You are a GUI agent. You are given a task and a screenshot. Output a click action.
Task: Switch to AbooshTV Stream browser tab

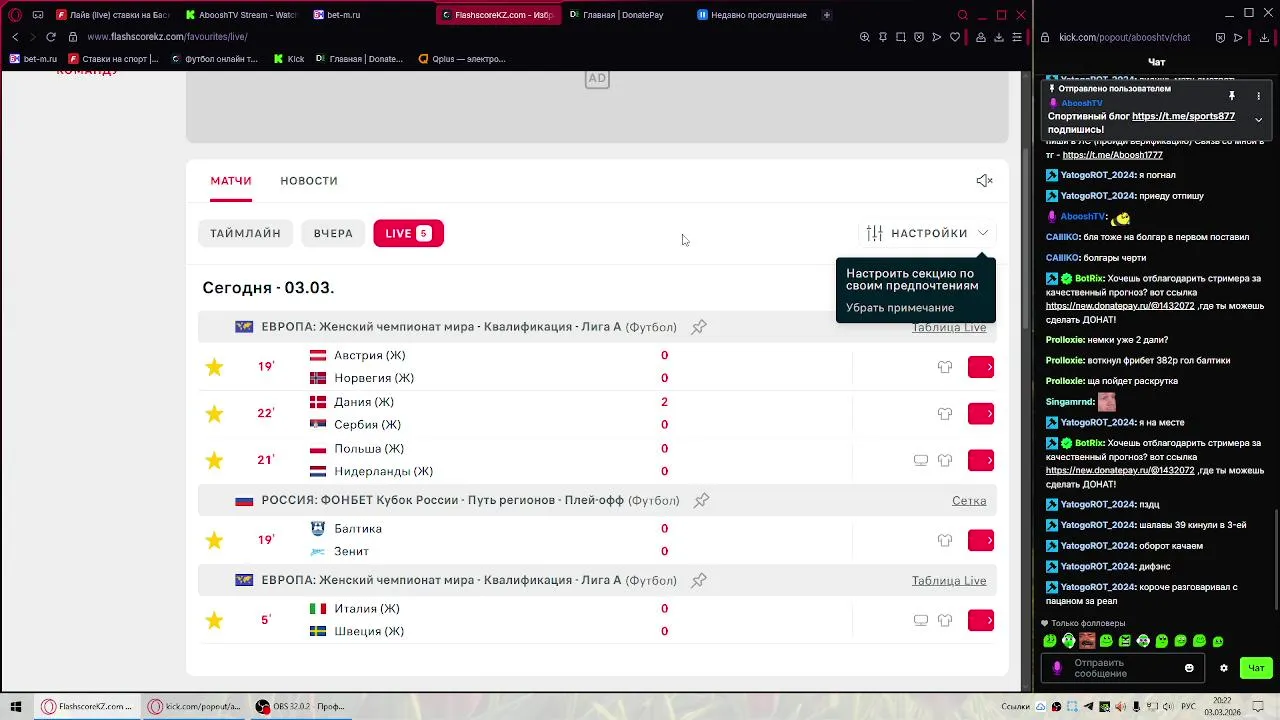pos(242,15)
